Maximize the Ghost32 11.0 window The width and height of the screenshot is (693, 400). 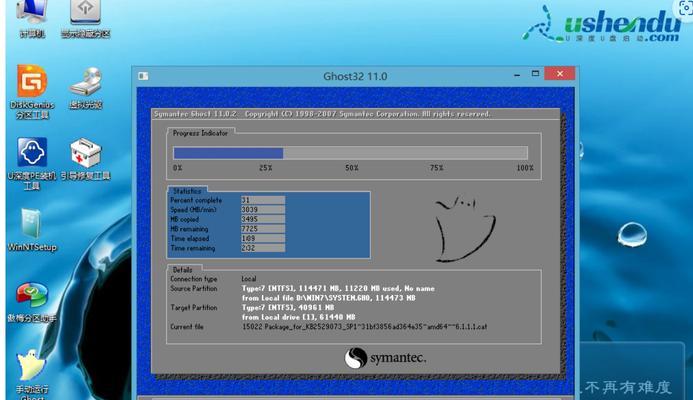[x=535, y=74]
